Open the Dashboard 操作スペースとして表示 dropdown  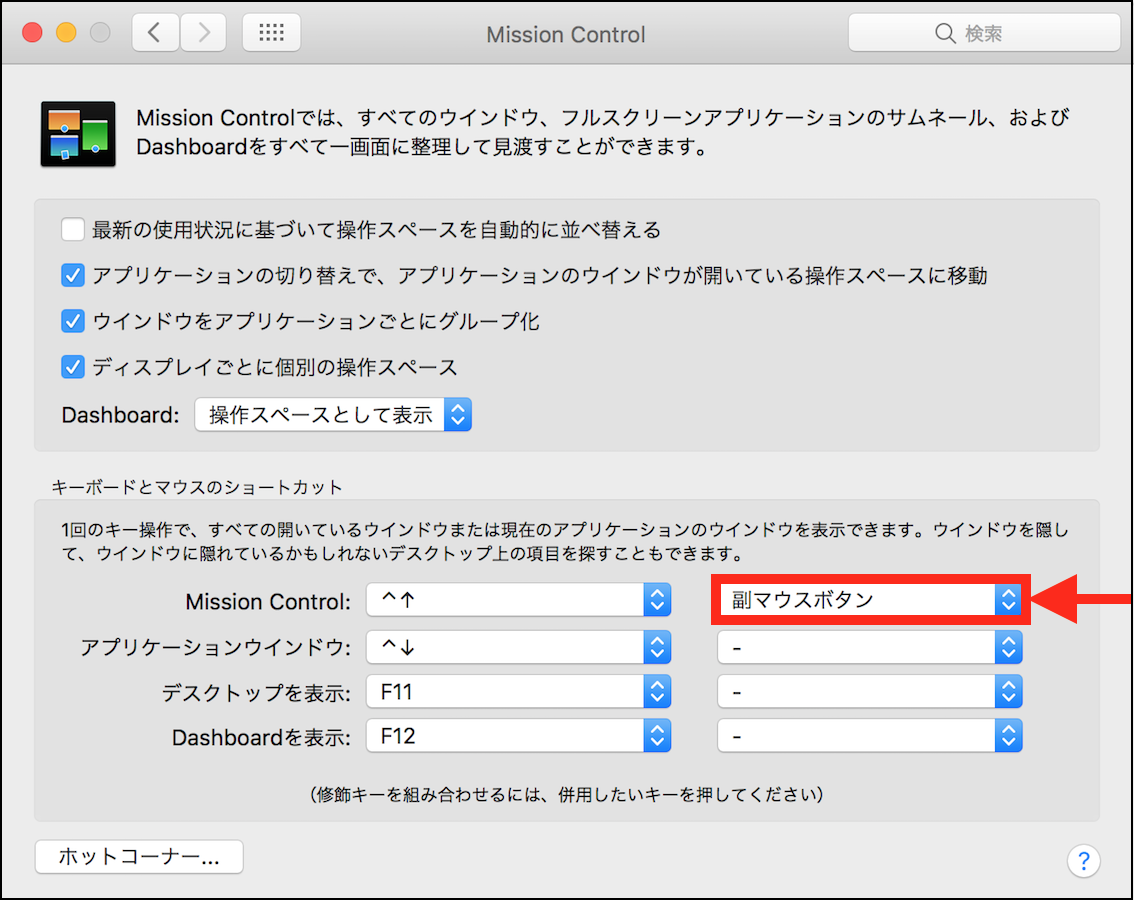coord(333,415)
